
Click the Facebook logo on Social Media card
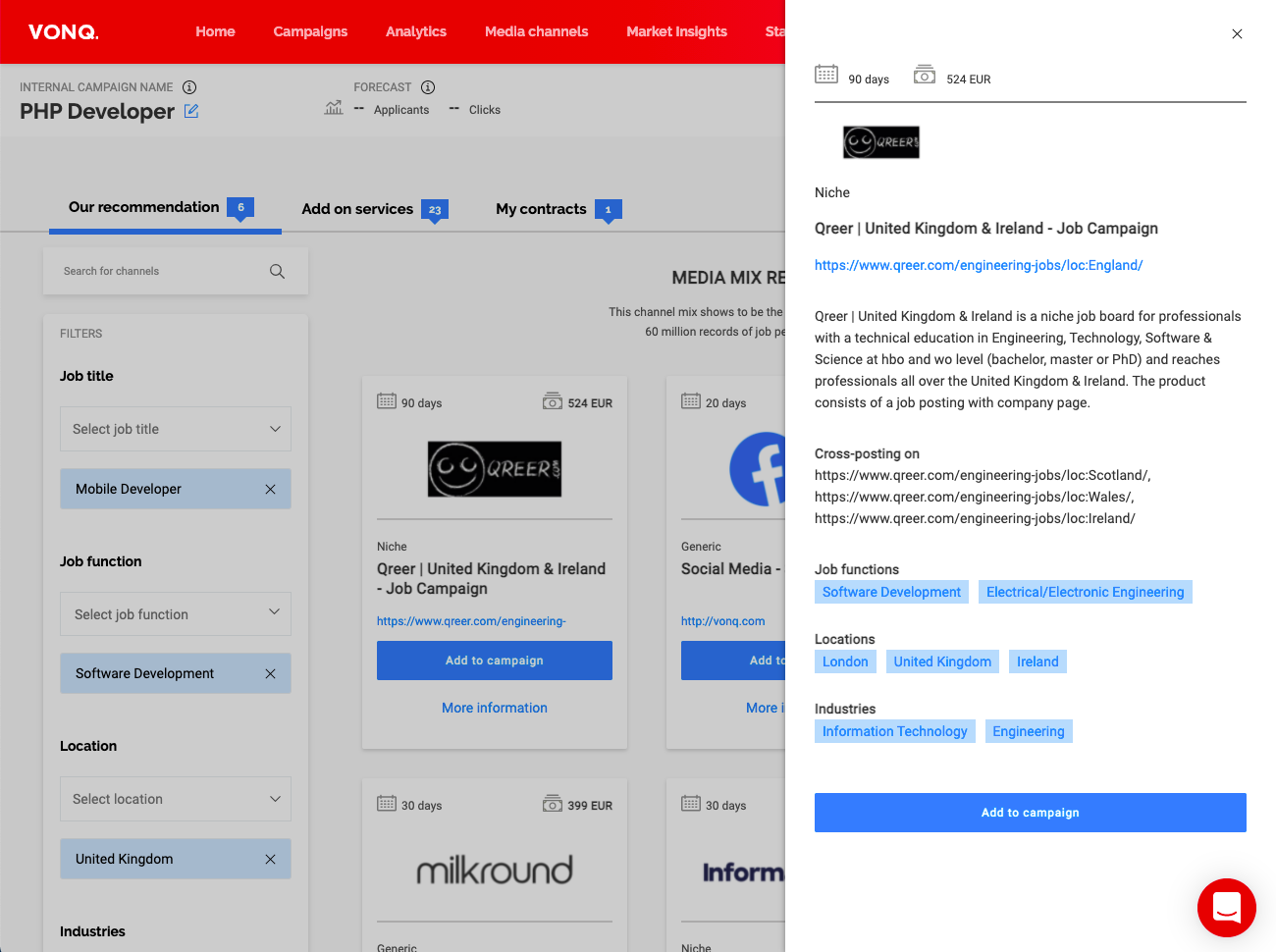[x=758, y=469]
